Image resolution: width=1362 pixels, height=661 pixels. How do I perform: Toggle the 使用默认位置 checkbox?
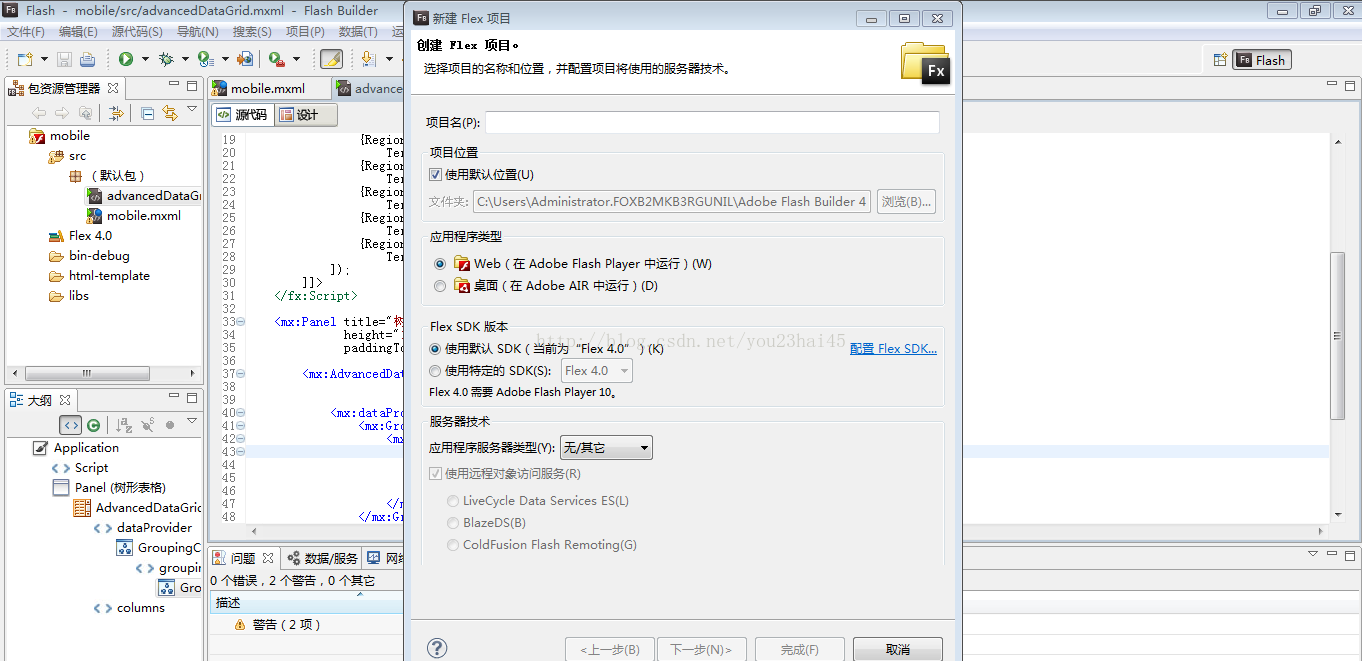point(435,175)
